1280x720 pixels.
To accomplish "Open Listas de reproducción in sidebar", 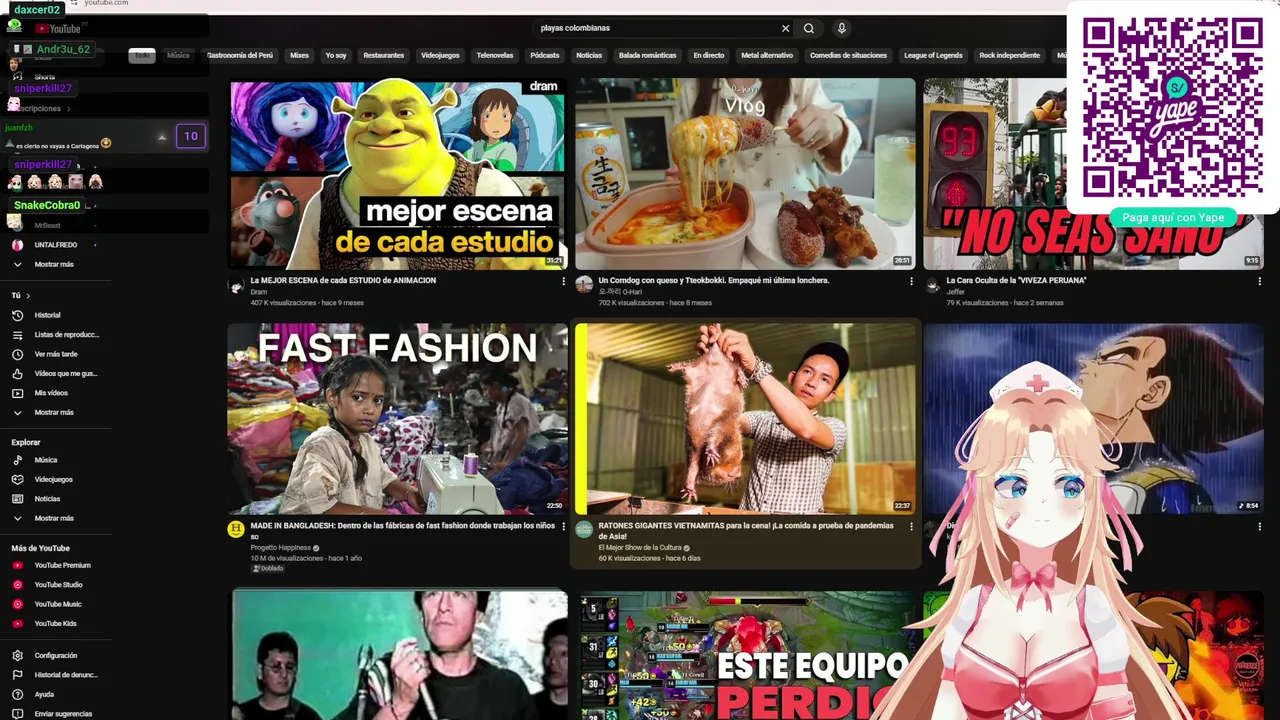I will click(x=55, y=334).
